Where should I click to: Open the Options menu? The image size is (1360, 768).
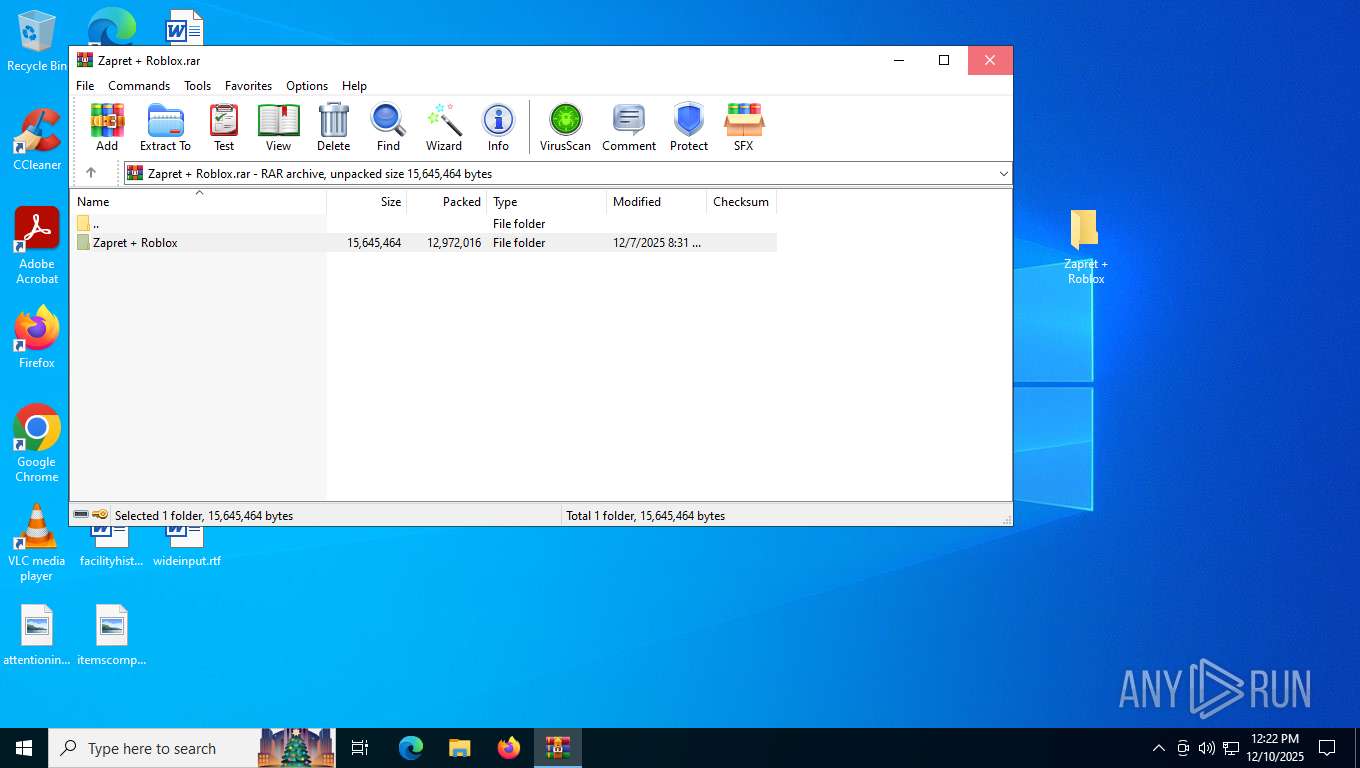307,86
